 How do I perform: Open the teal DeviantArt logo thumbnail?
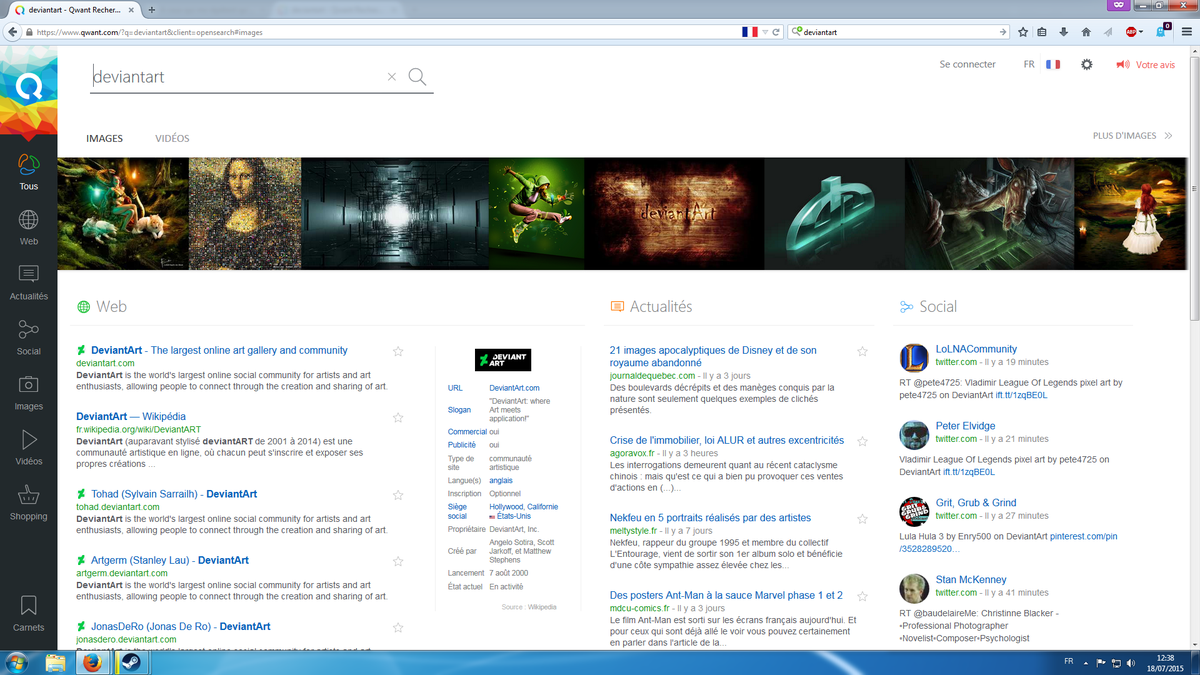(834, 213)
